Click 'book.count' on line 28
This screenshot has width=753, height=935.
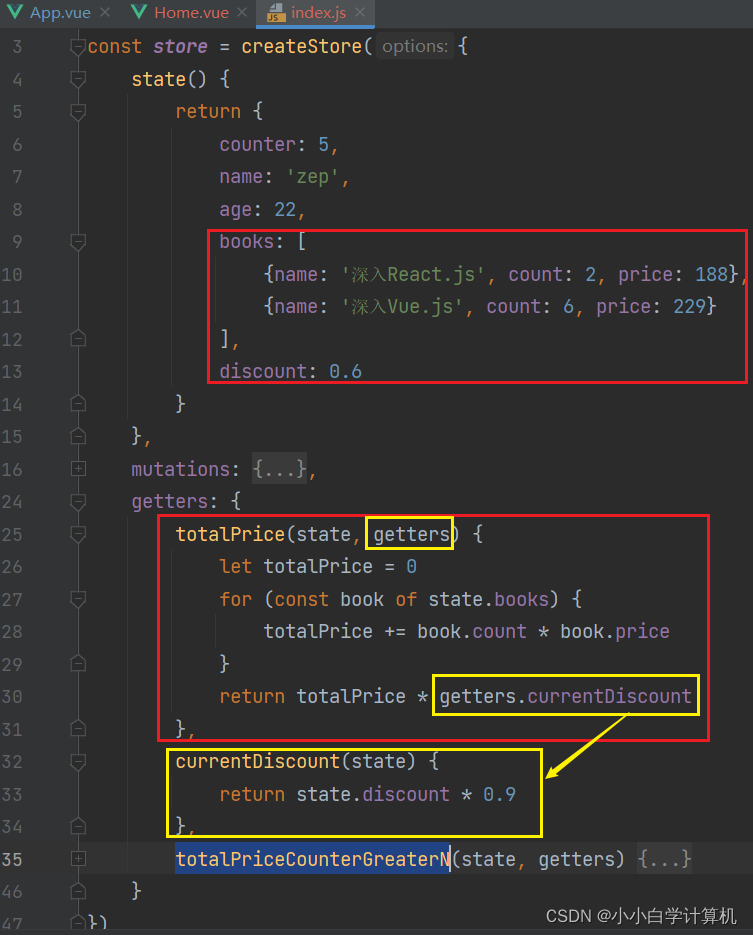(x=472, y=631)
